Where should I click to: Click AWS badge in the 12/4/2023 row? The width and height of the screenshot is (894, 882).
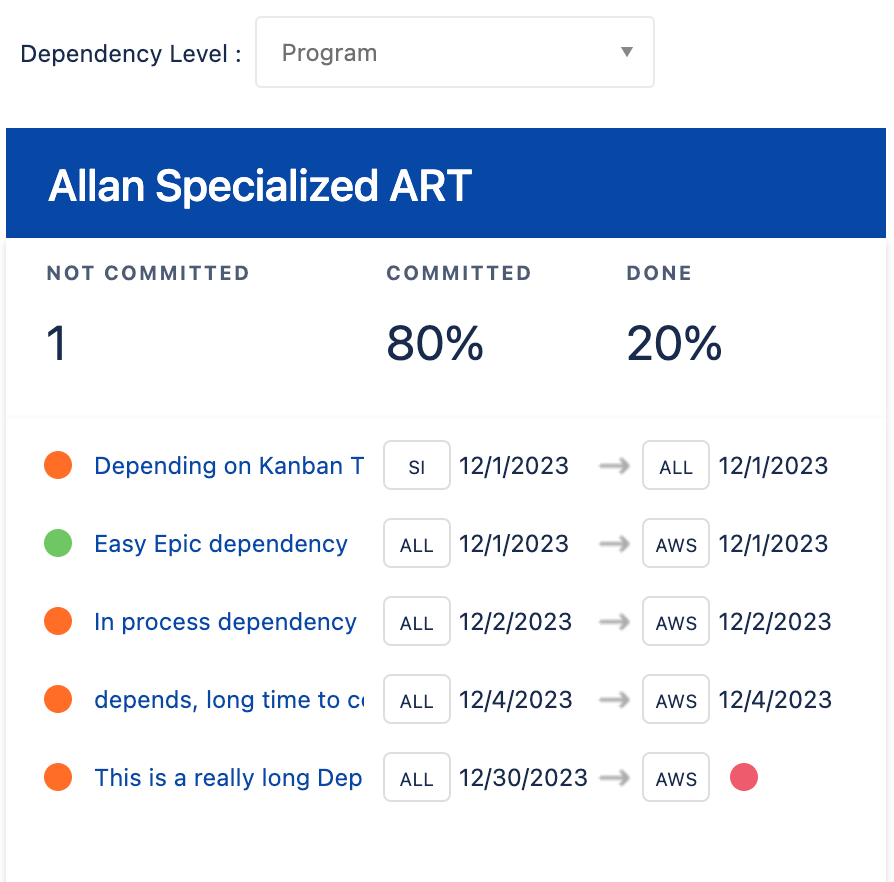(676, 700)
